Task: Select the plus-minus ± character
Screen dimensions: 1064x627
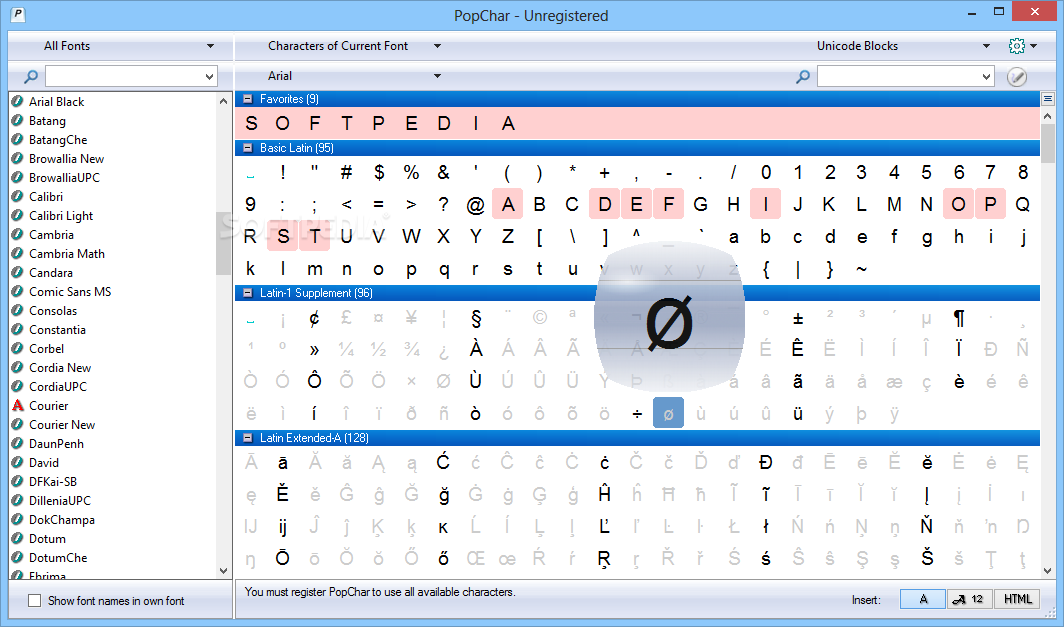Action: (798, 318)
